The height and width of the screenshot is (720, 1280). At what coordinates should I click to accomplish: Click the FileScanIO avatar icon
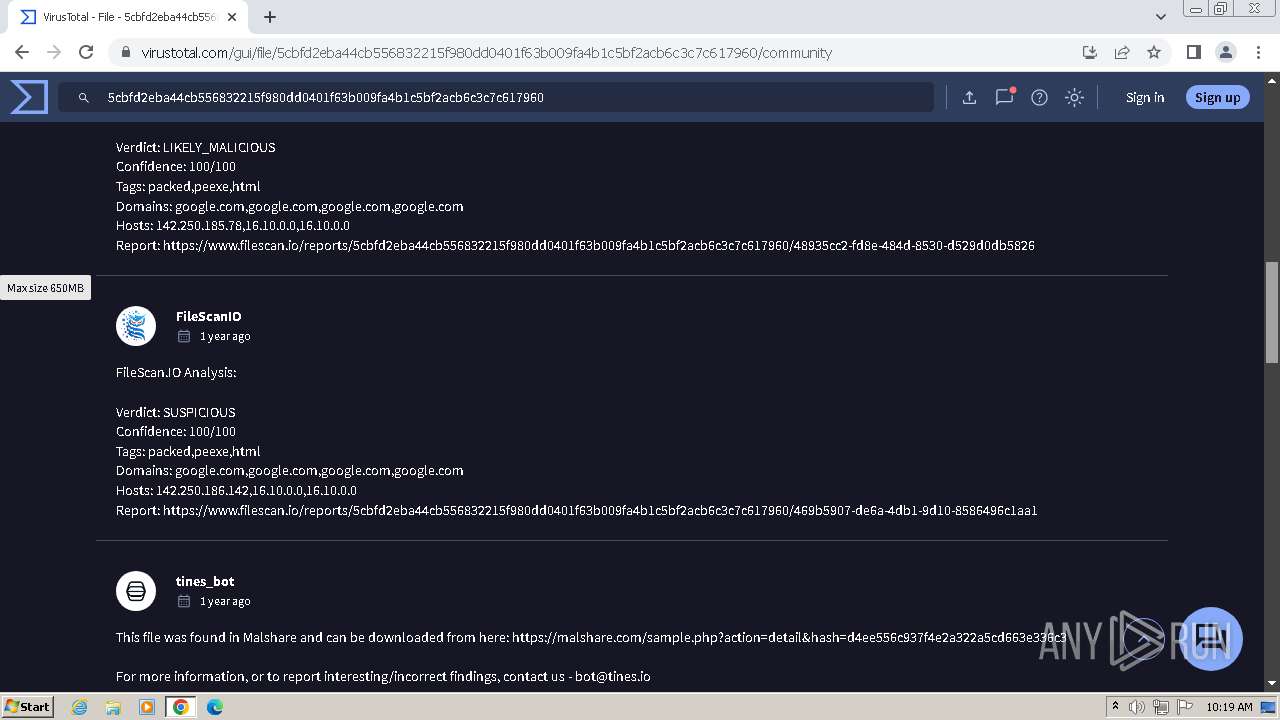(x=136, y=326)
